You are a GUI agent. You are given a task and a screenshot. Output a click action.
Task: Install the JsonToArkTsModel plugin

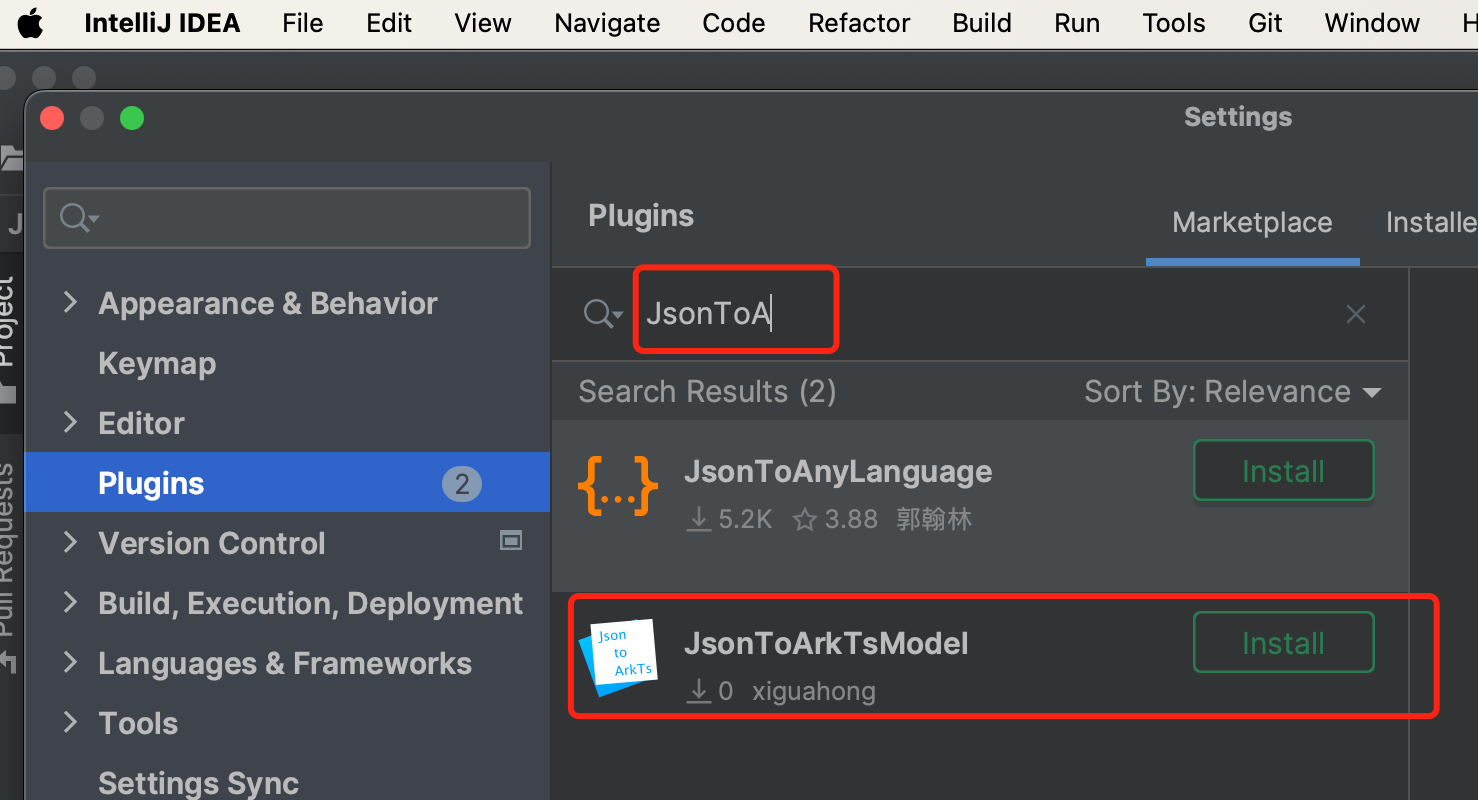point(1283,643)
